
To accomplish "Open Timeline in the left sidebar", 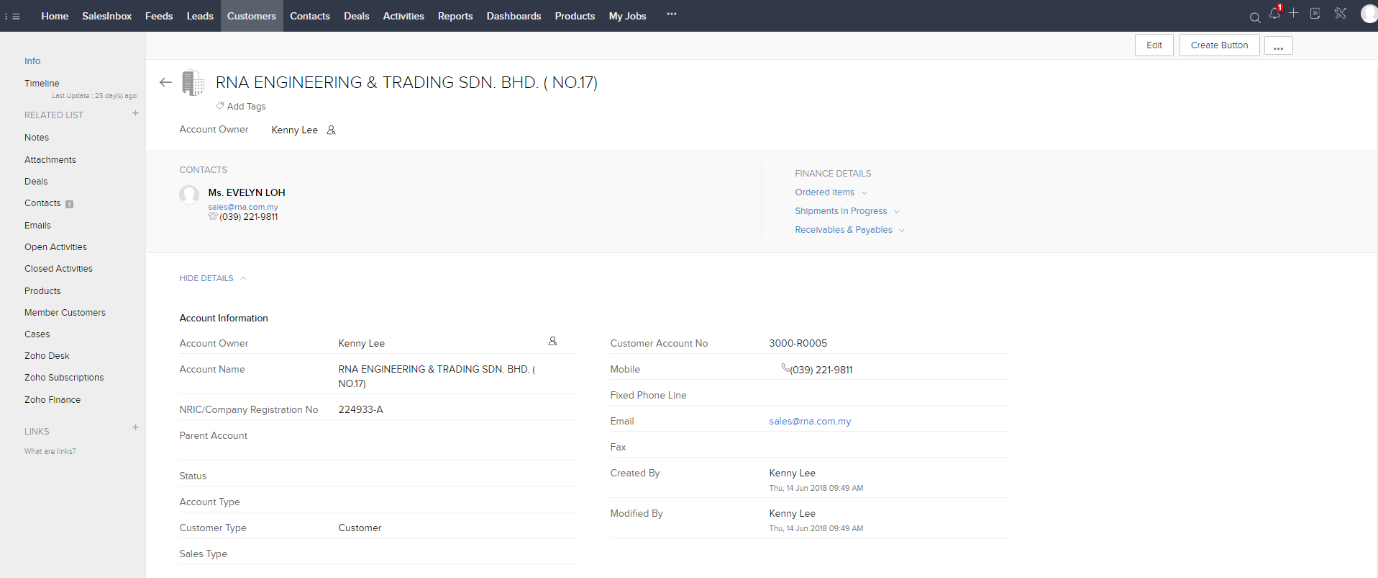I will tap(42, 83).
